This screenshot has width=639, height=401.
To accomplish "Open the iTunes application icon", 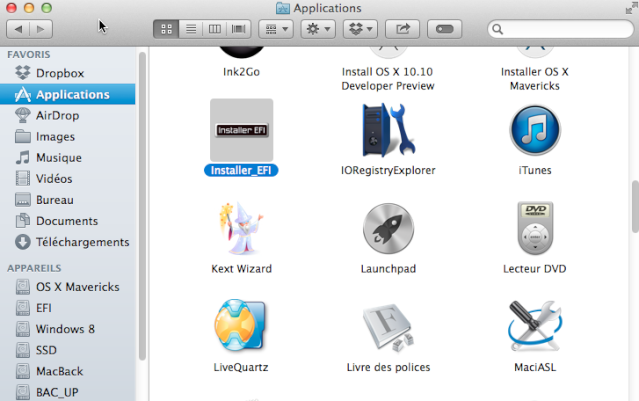I will (x=535, y=130).
